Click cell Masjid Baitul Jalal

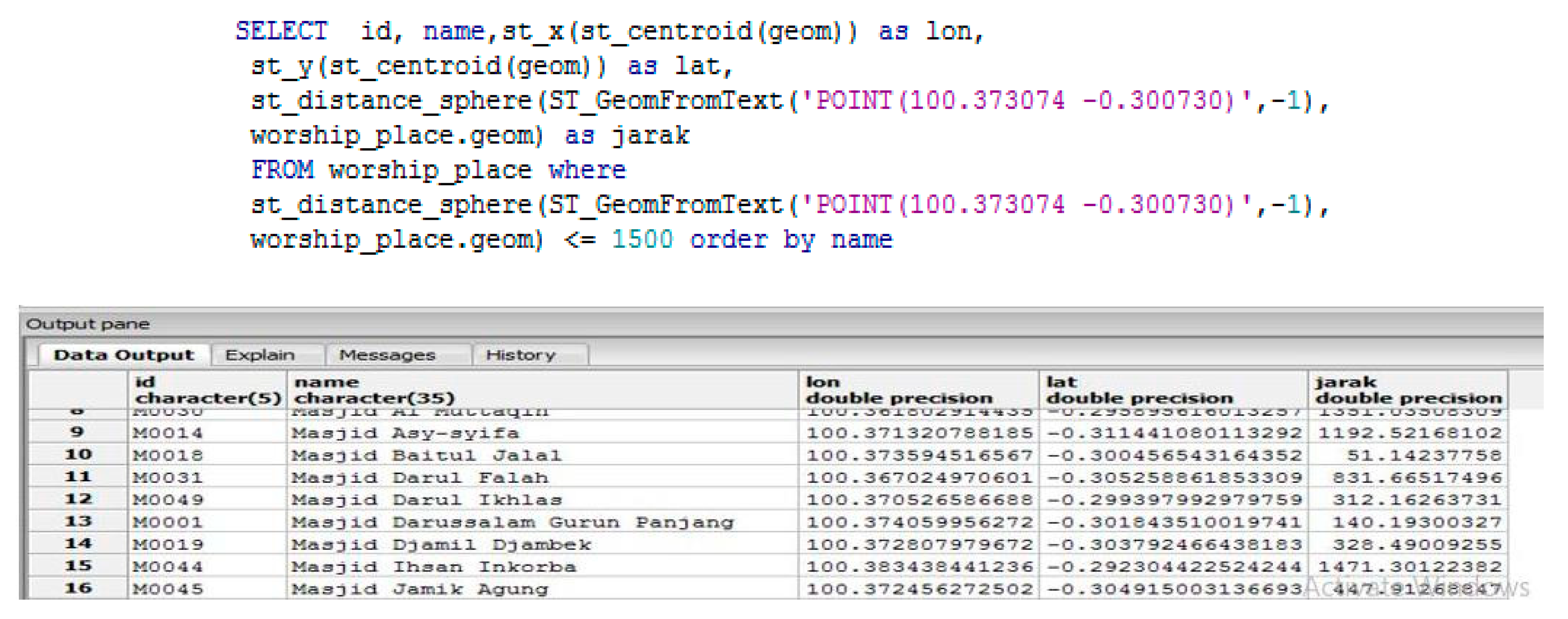tap(426, 456)
